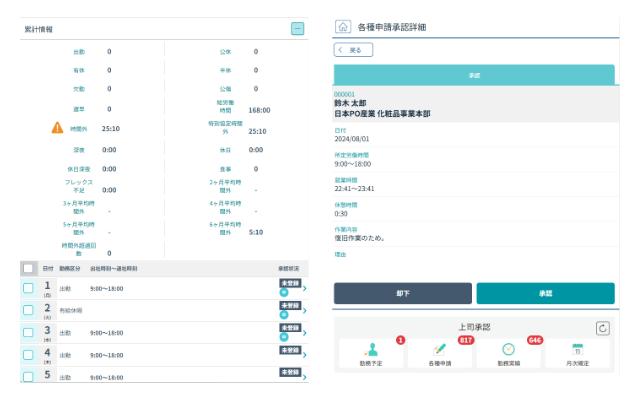Click the 累計情報 panel title

pos(38,29)
